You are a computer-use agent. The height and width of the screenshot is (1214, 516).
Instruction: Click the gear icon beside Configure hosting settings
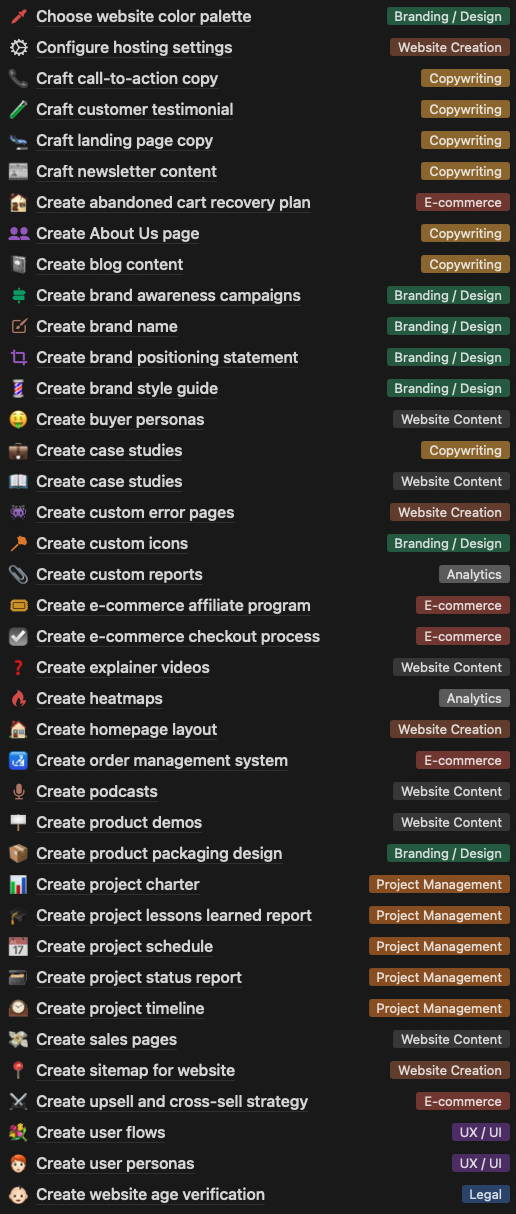(x=18, y=47)
